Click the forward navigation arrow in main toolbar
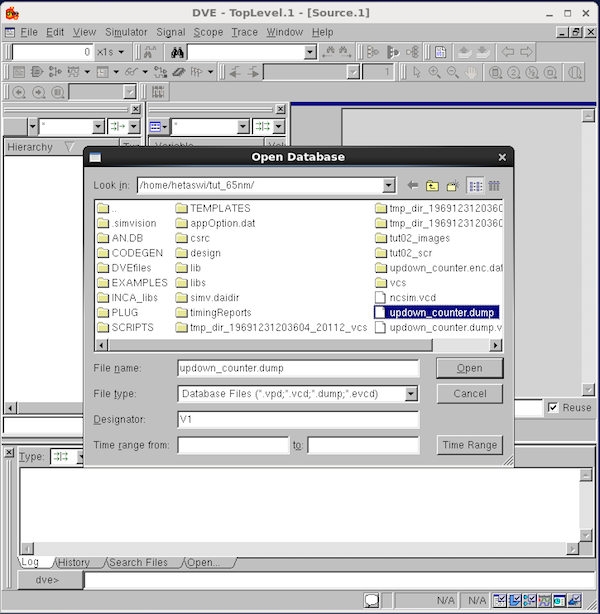Image resolution: width=600 pixels, height=614 pixels. point(526,52)
